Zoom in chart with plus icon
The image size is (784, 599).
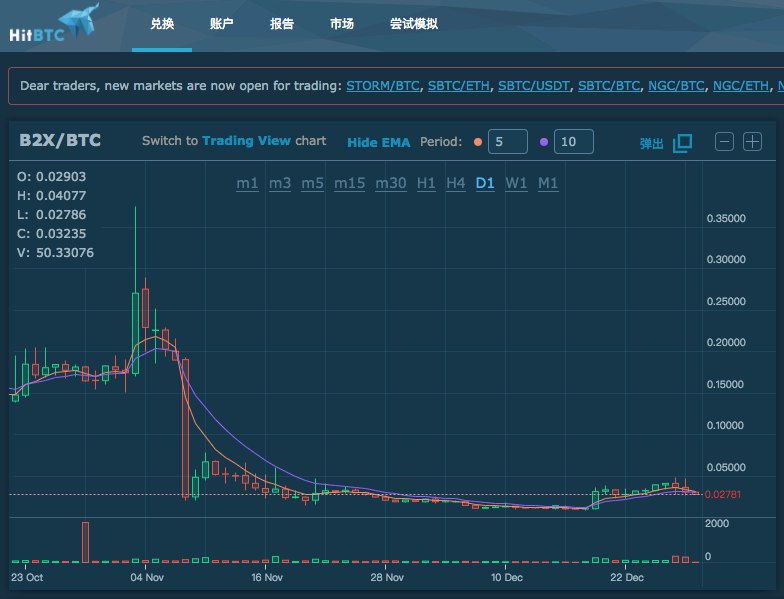pos(752,142)
